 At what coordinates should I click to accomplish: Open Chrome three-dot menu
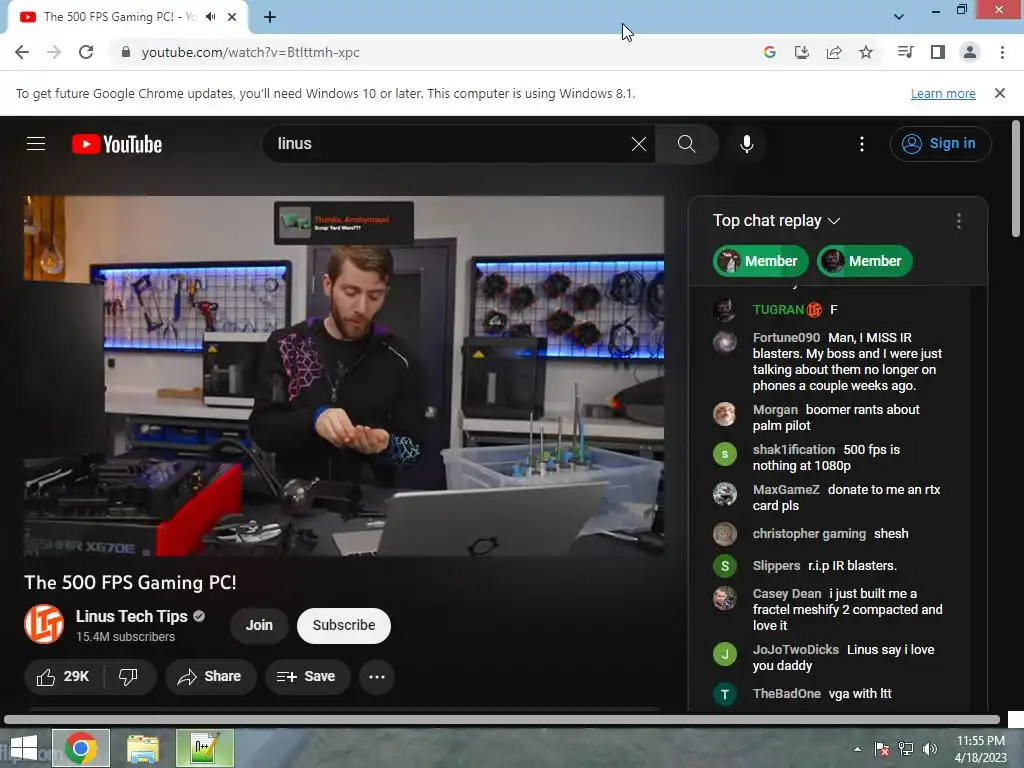1002,52
